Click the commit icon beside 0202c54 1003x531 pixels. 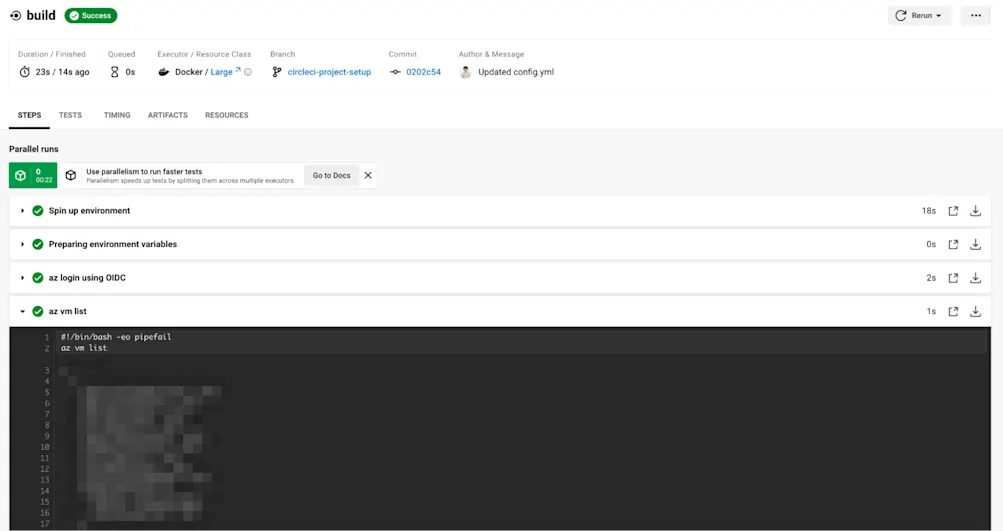point(395,72)
